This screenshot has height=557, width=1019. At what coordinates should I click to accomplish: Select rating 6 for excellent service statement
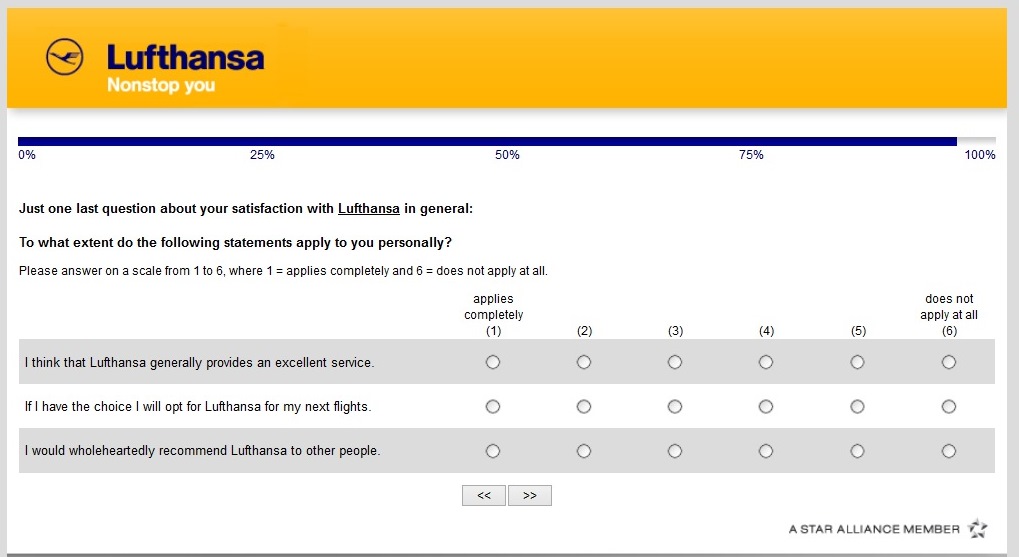tap(949, 363)
